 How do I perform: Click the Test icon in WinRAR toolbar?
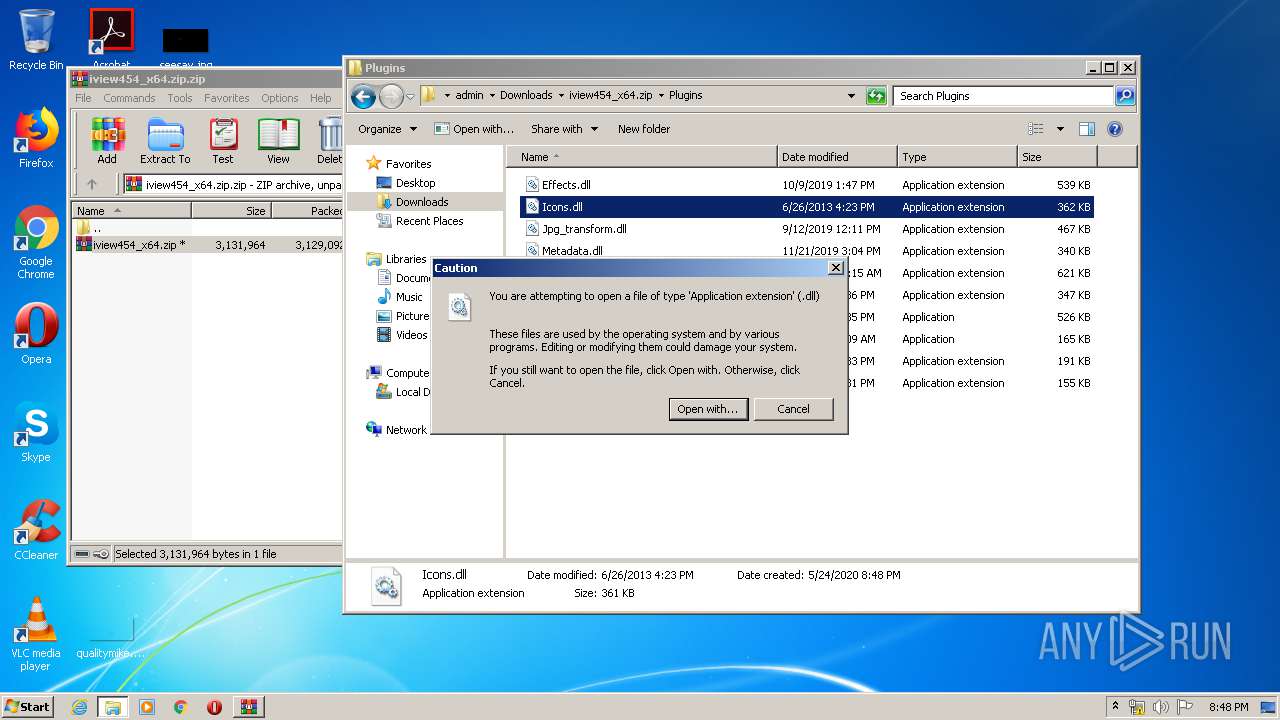[x=222, y=141]
